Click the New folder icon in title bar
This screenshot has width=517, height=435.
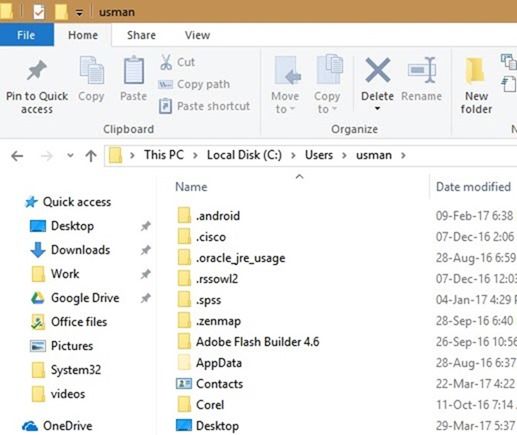[x=61, y=12]
